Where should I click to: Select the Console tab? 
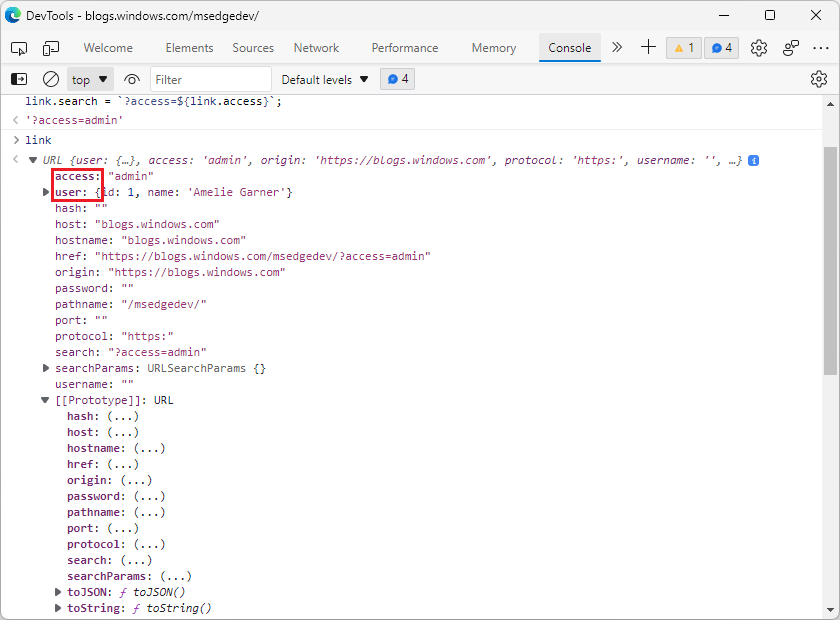click(569, 48)
